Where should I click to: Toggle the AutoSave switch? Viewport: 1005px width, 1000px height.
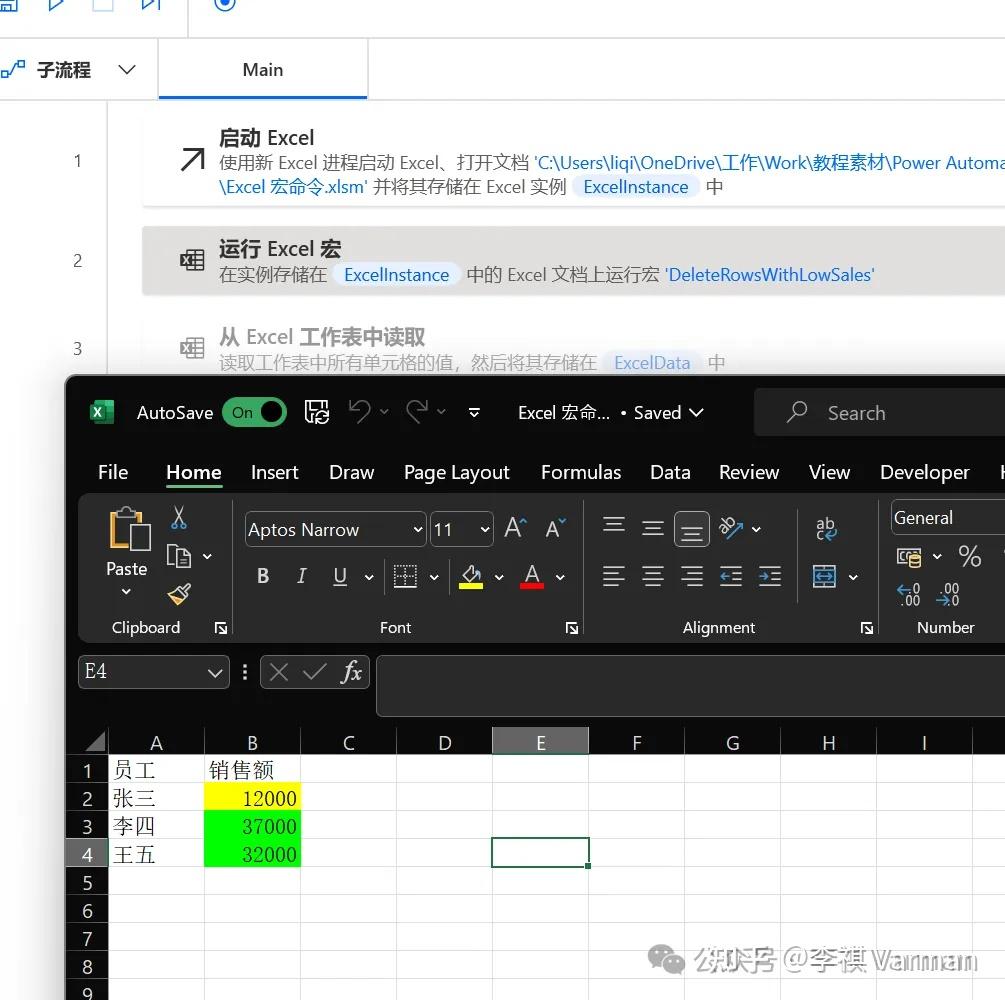tap(254, 412)
